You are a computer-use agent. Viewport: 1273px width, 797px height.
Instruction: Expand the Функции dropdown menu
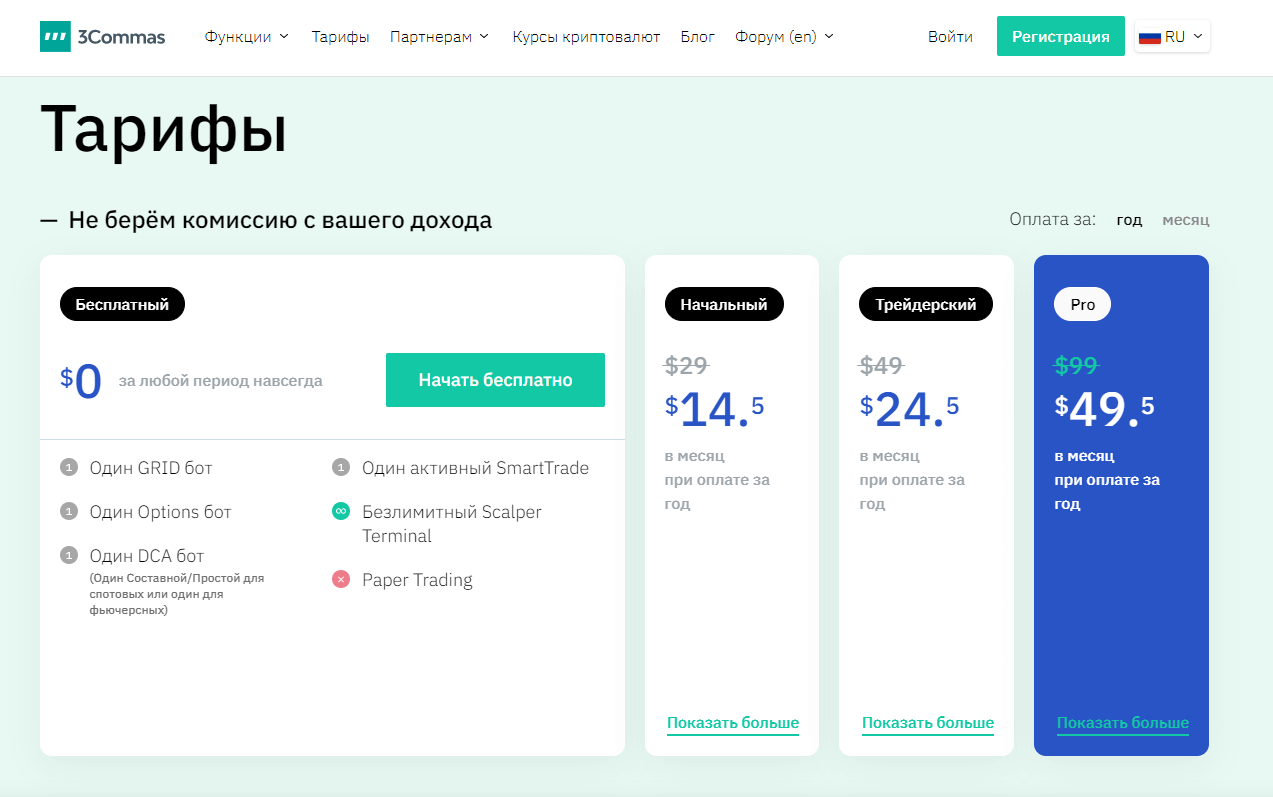[246, 37]
